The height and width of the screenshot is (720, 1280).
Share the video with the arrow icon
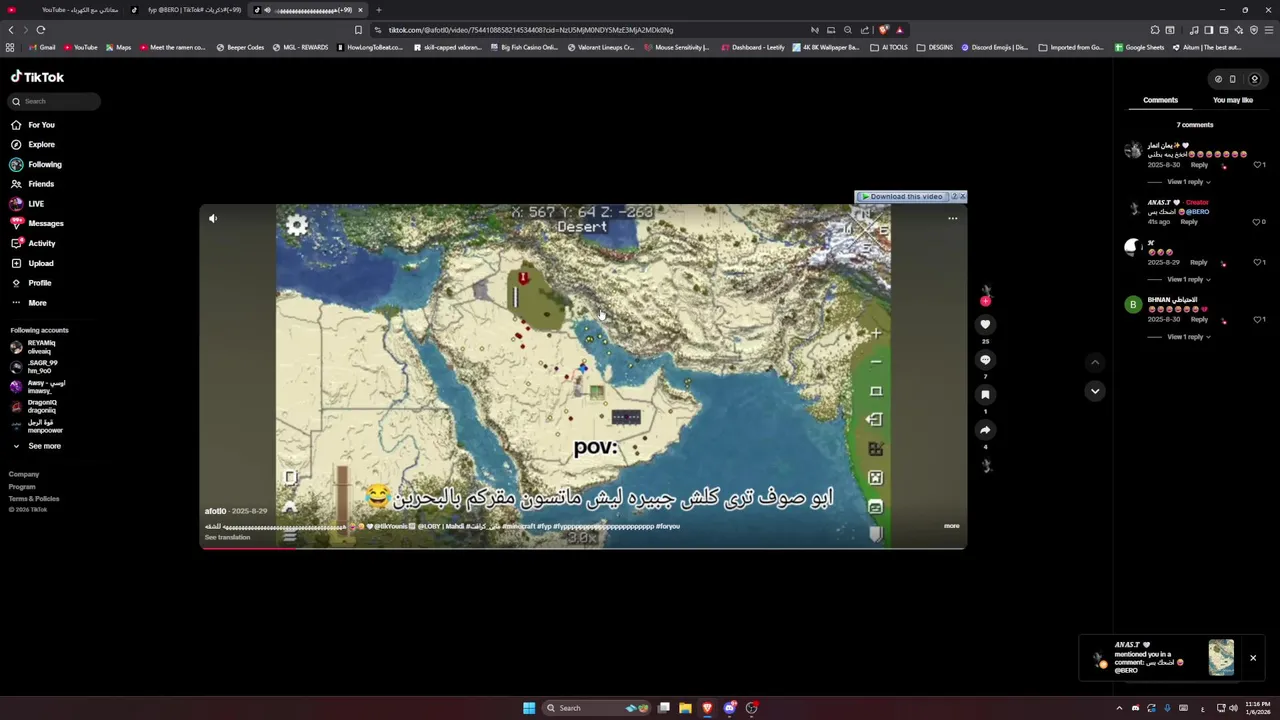pyautogui.click(x=985, y=430)
